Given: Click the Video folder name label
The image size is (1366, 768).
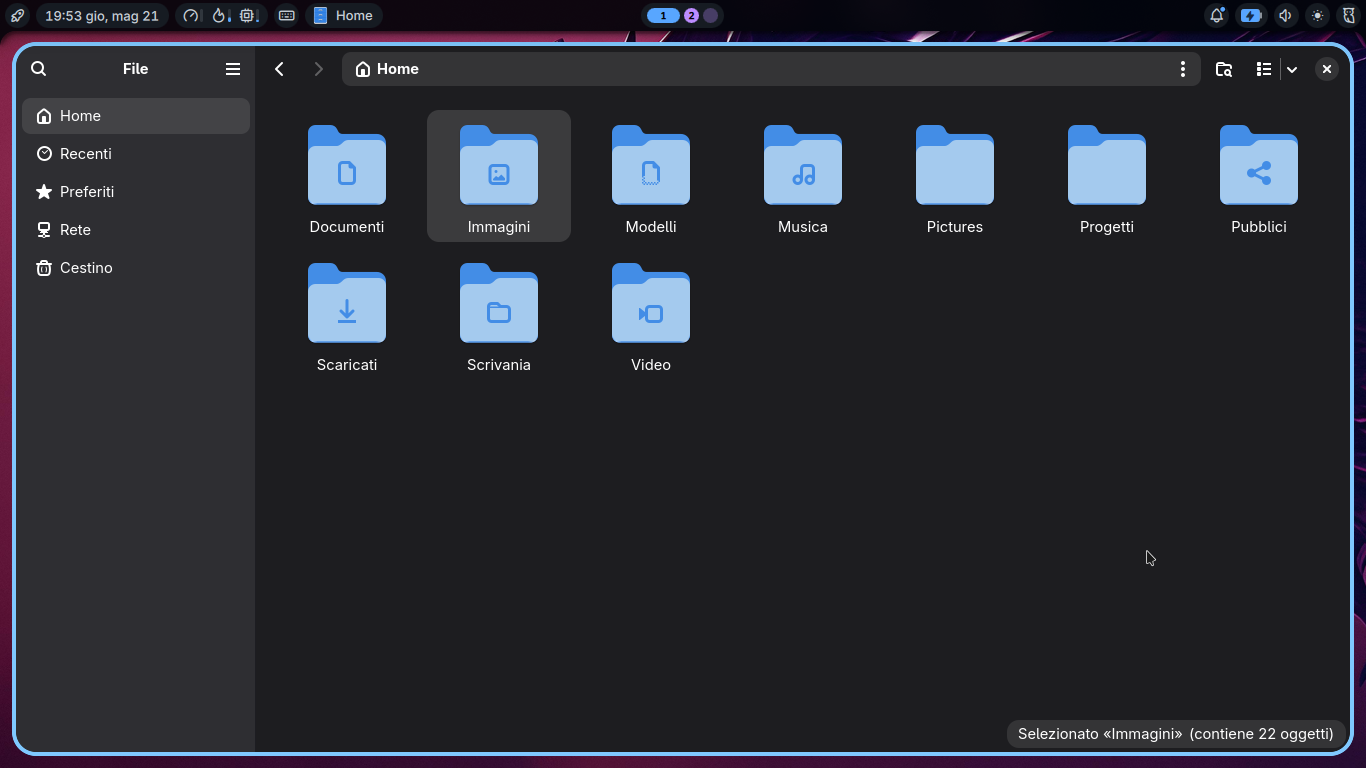Looking at the screenshot, I should click(651, 365).
